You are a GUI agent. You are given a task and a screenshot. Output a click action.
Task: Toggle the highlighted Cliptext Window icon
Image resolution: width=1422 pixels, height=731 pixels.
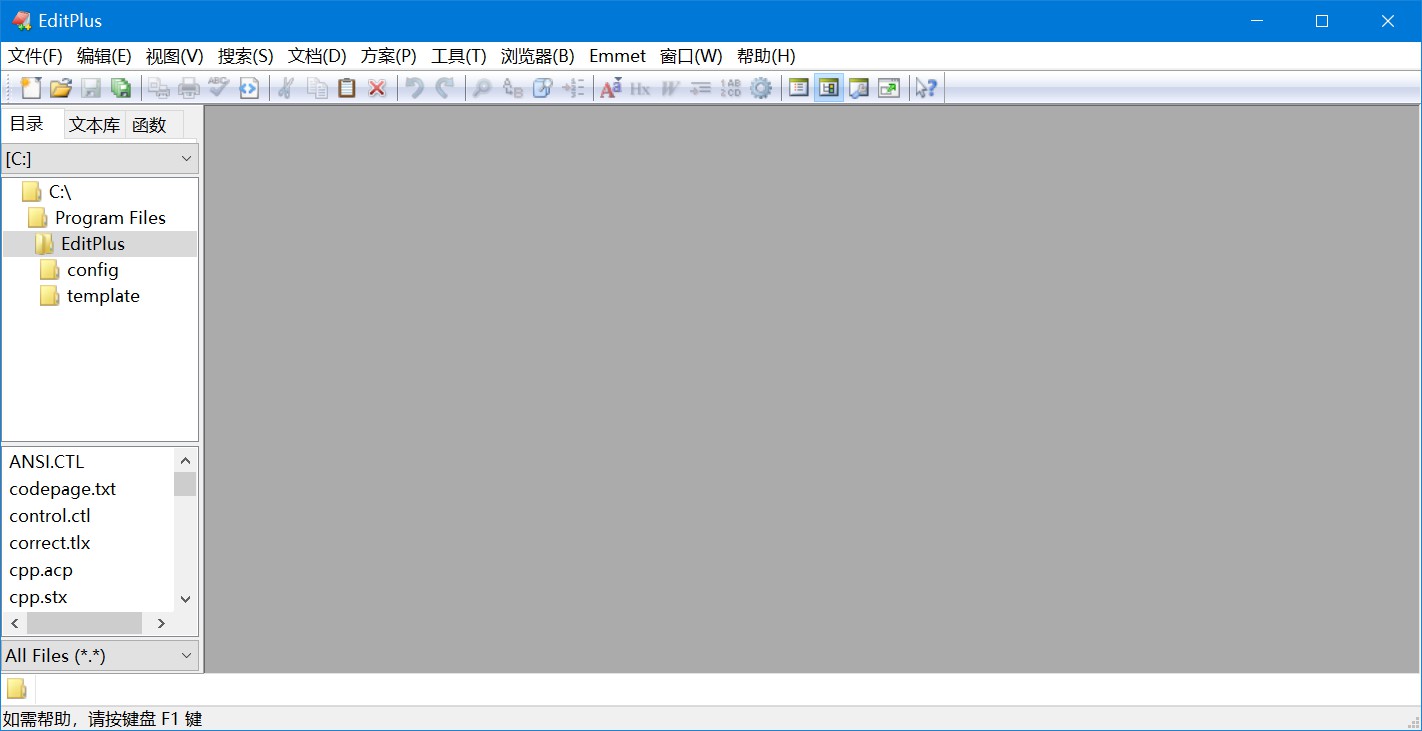828,88
